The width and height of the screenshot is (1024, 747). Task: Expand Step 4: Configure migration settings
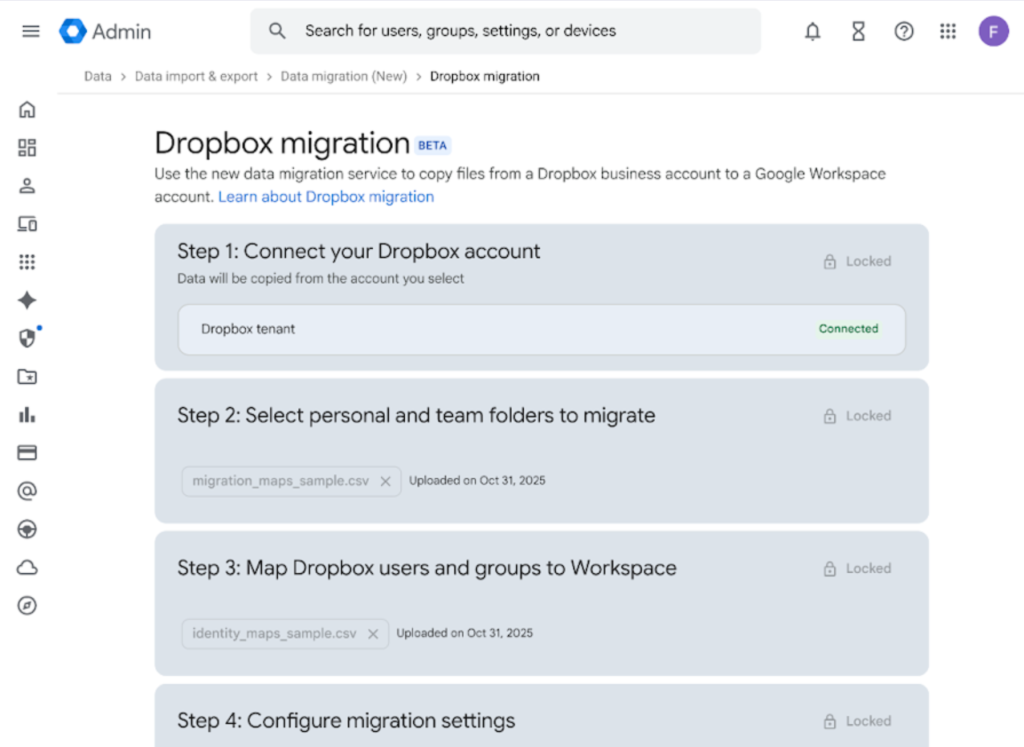point(346,721)
